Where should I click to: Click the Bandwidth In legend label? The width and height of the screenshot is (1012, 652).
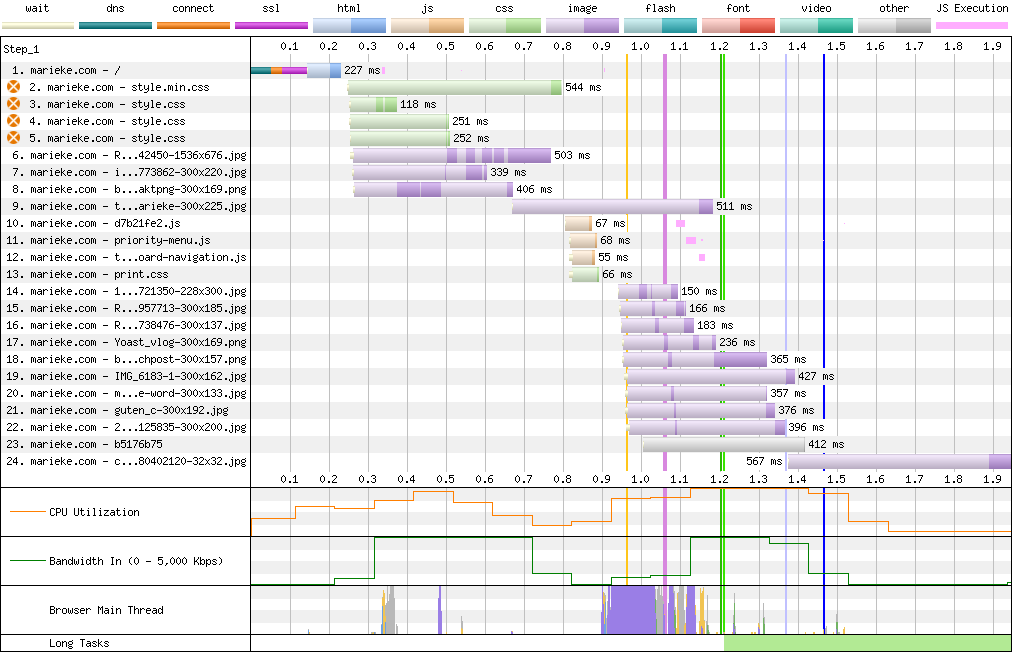136,561
